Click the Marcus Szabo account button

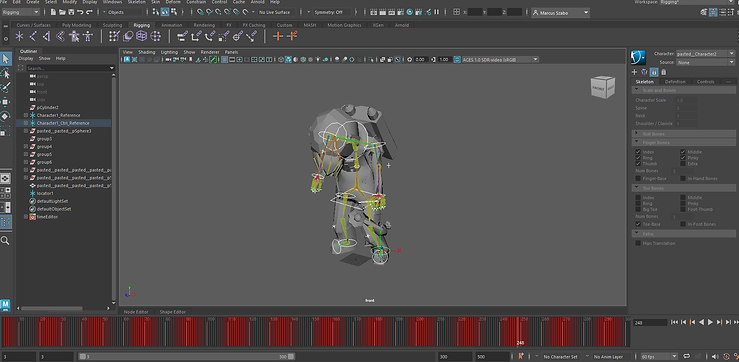(560, 13)
